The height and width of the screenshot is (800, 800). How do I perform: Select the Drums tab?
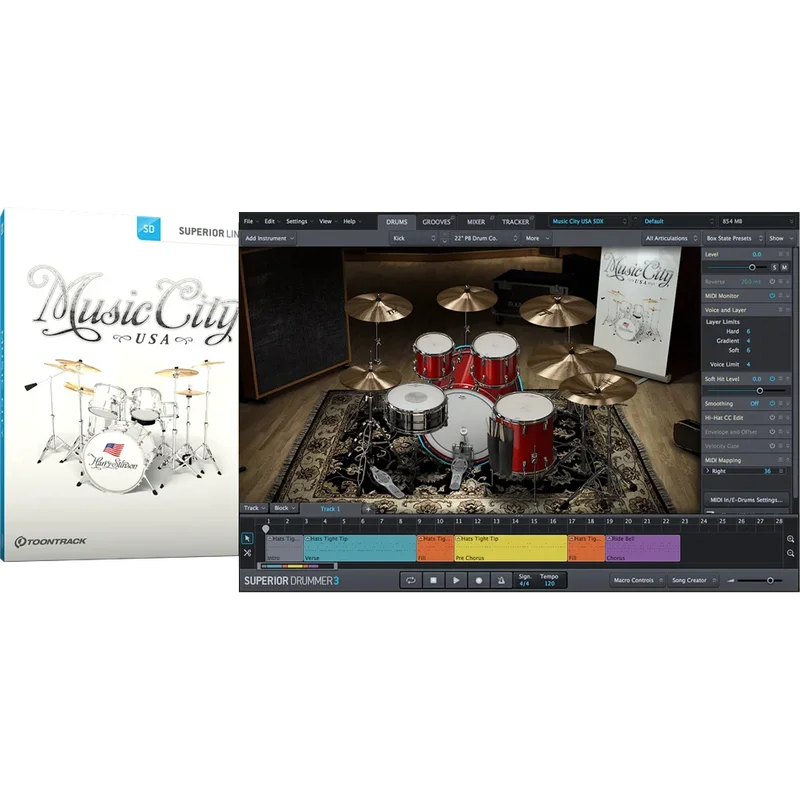coord(396,222)
